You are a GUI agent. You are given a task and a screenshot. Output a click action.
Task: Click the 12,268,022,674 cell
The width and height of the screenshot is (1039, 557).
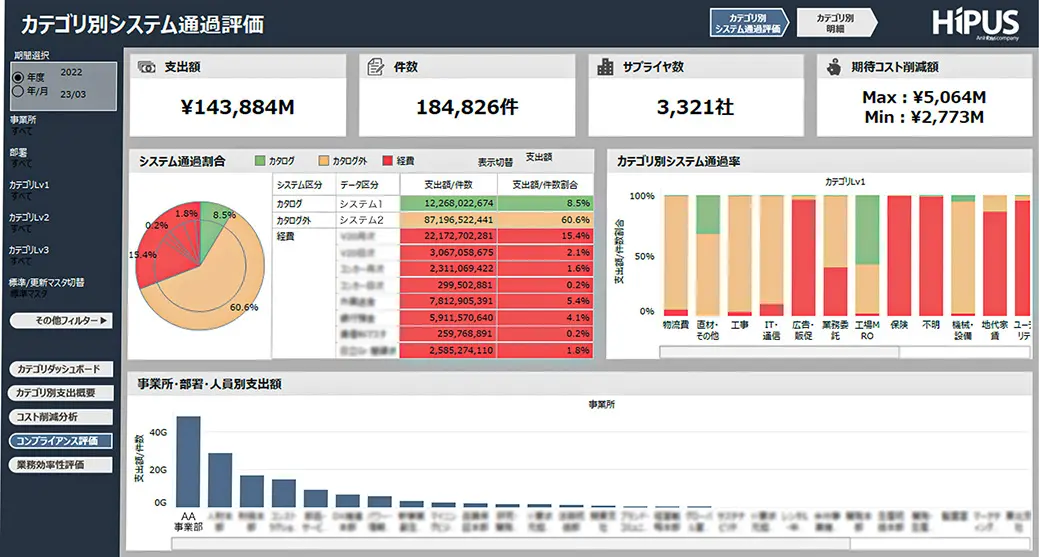[449, 203]
